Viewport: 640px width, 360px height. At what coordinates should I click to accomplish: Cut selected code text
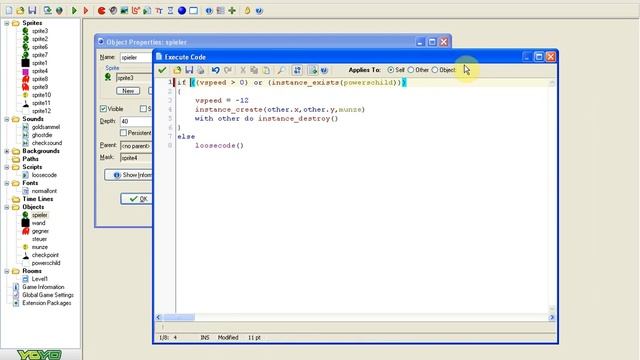click(243, 70)
